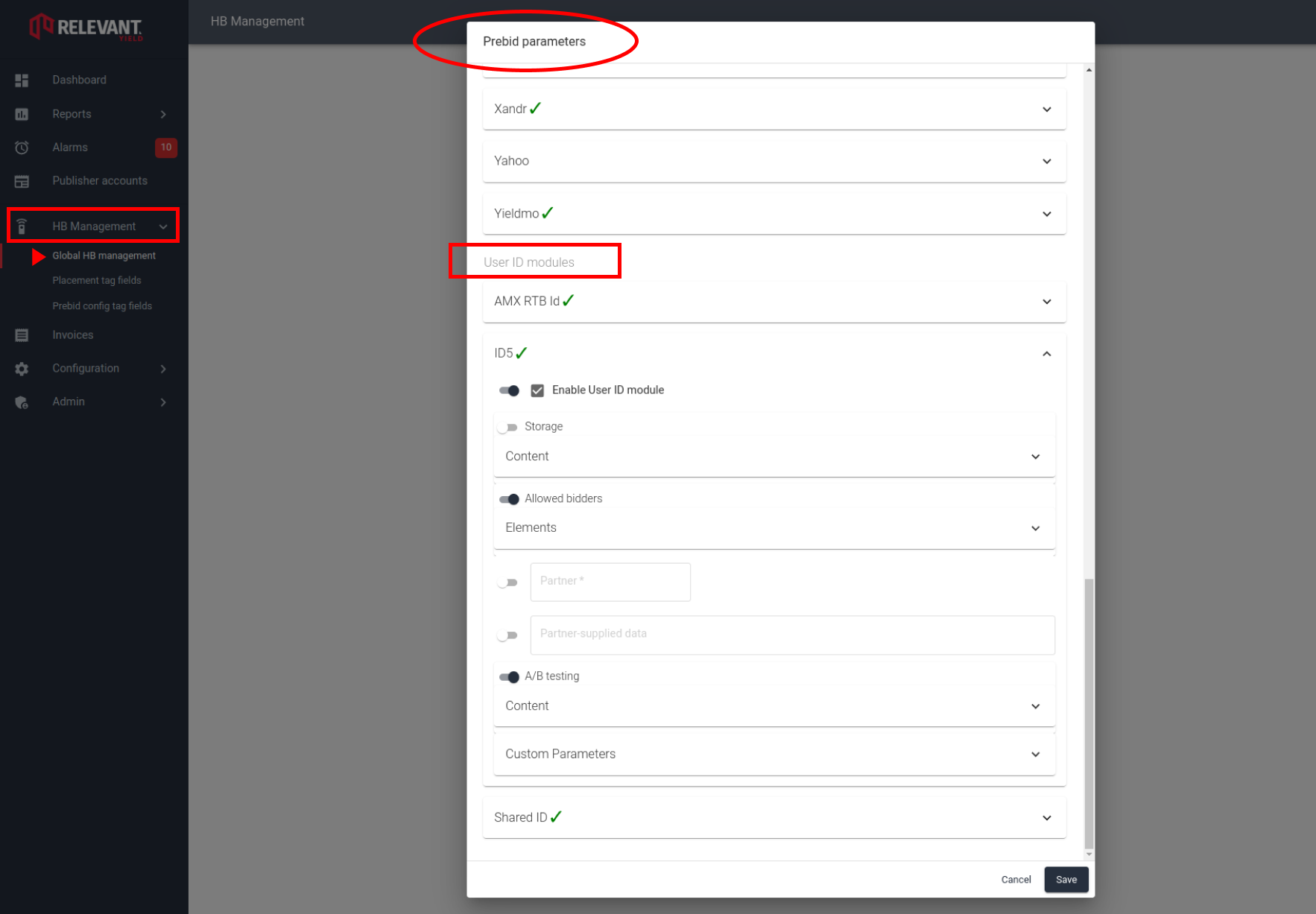The image size is (1316, 914).
Task: Expand Reports submenu chevron
Action: [x=163, y=114]
